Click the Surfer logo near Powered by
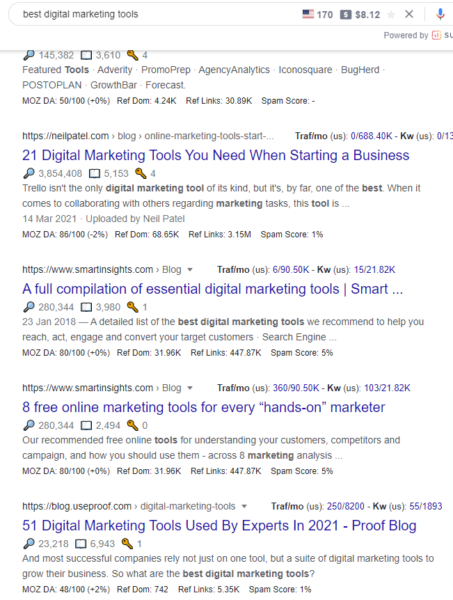Image resolution: width=453 pixels, height=600 pixels. click(x=436, y=35)
